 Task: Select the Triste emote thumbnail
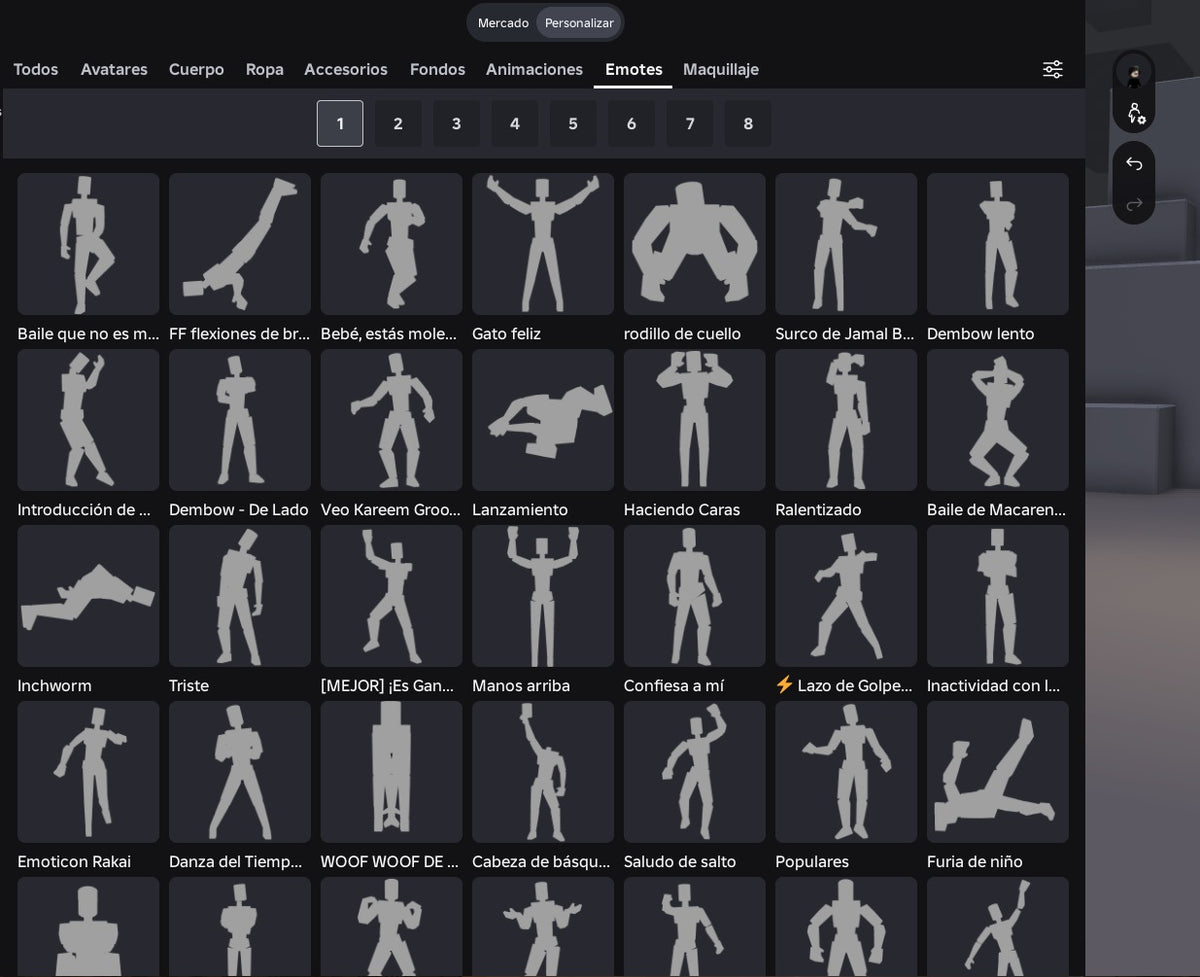(240, 596)
